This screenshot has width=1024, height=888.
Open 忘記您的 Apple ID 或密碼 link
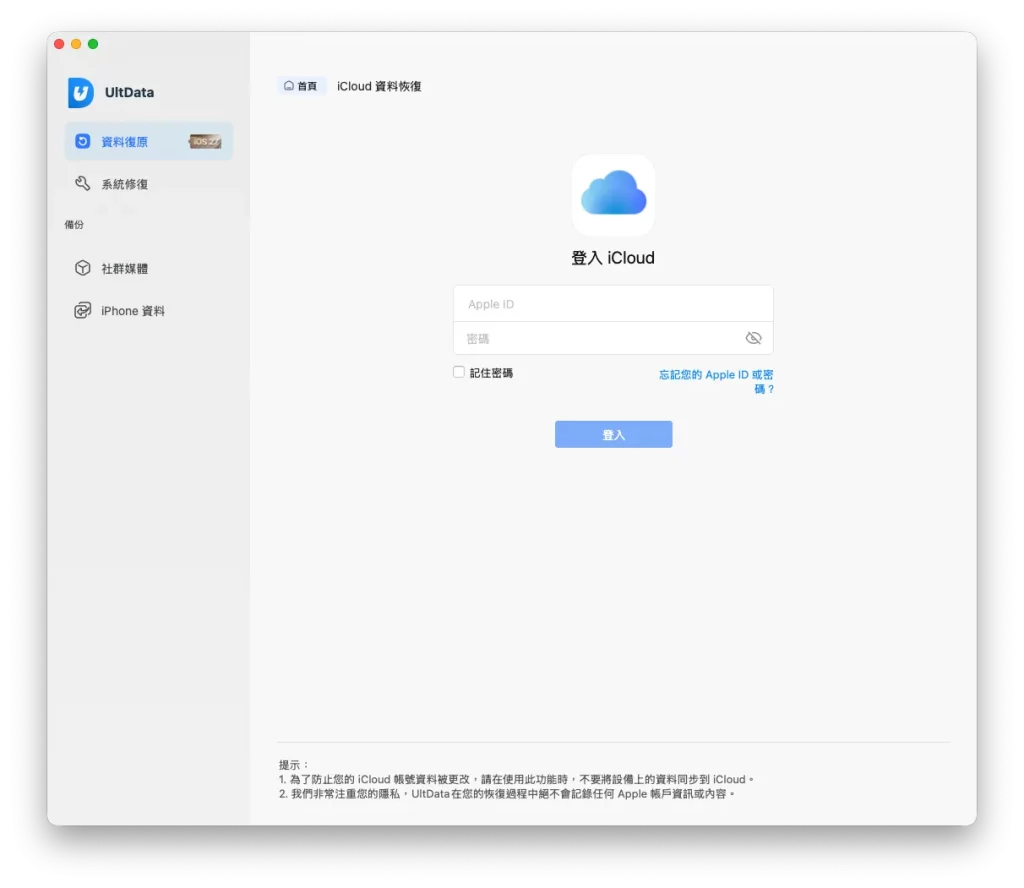716,381
